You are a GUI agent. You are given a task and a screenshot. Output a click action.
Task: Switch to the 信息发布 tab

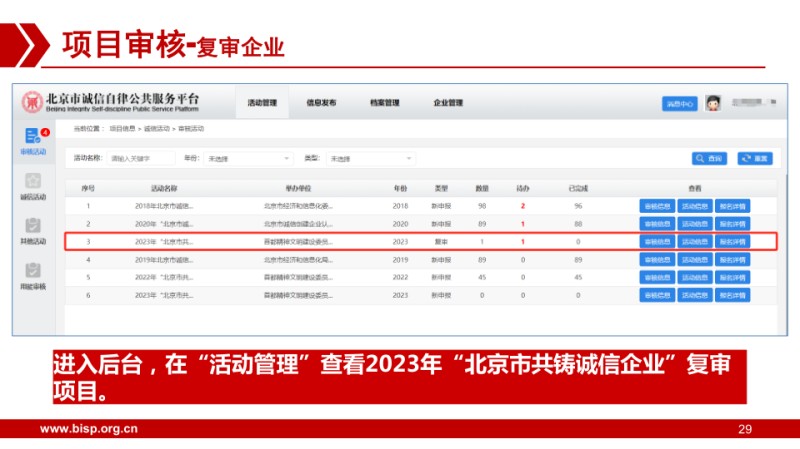click(321, 103)
